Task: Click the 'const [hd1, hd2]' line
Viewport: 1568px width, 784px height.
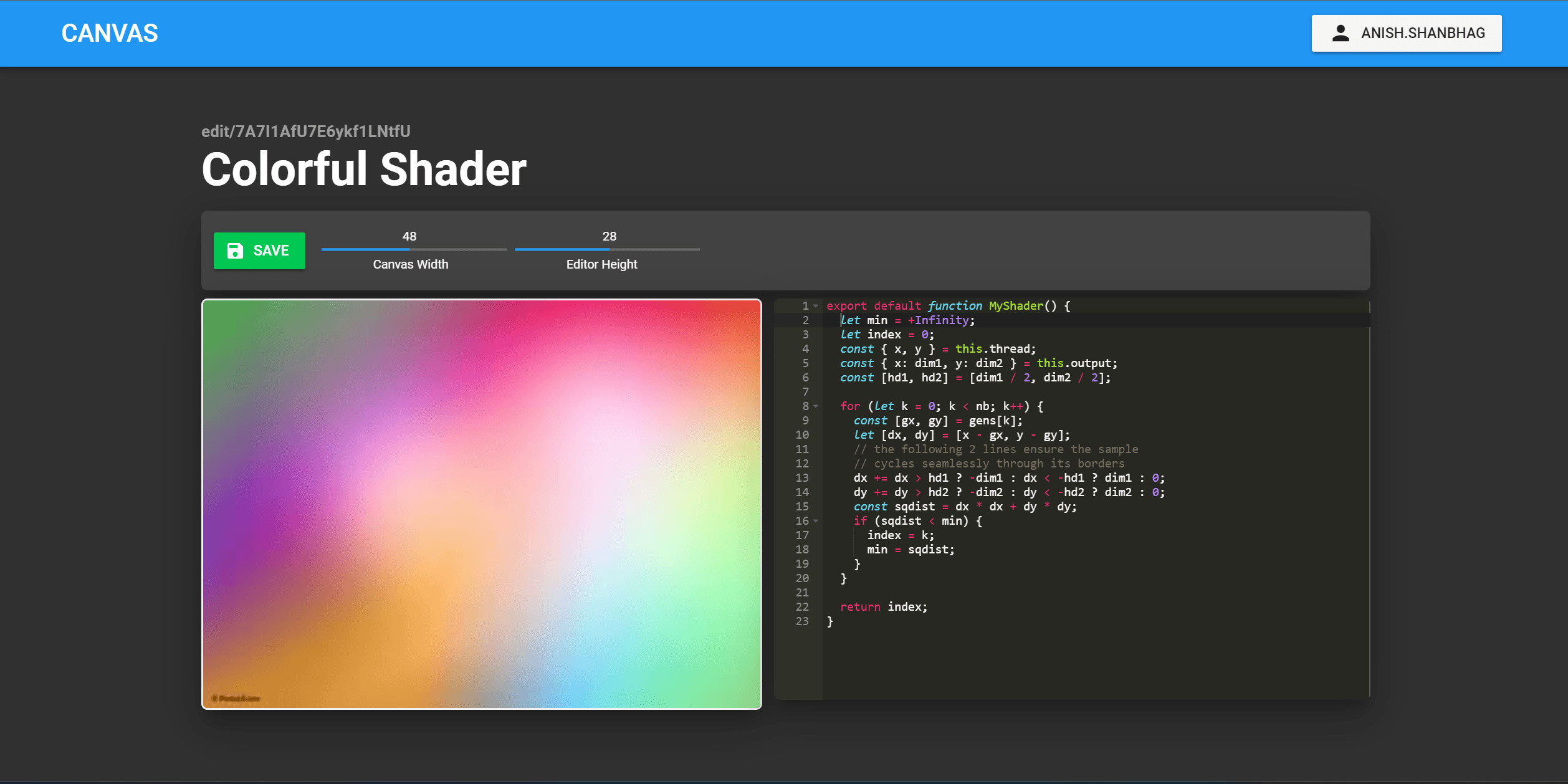Action: click(975, 378)
